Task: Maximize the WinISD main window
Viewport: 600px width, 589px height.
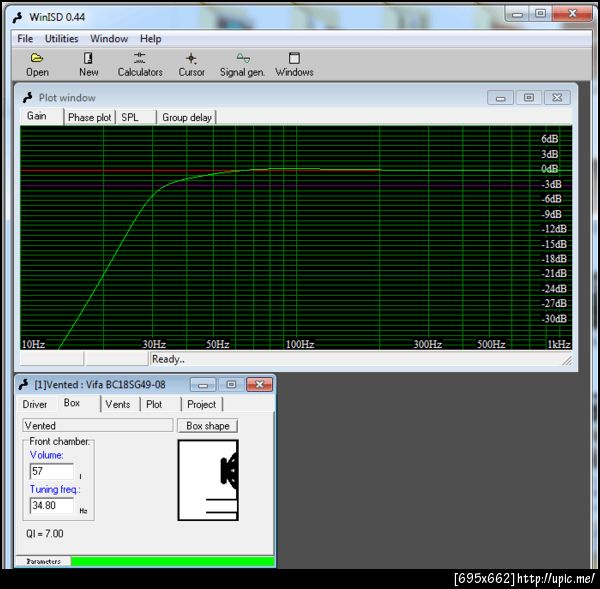Action: click(x=540, y=14)
